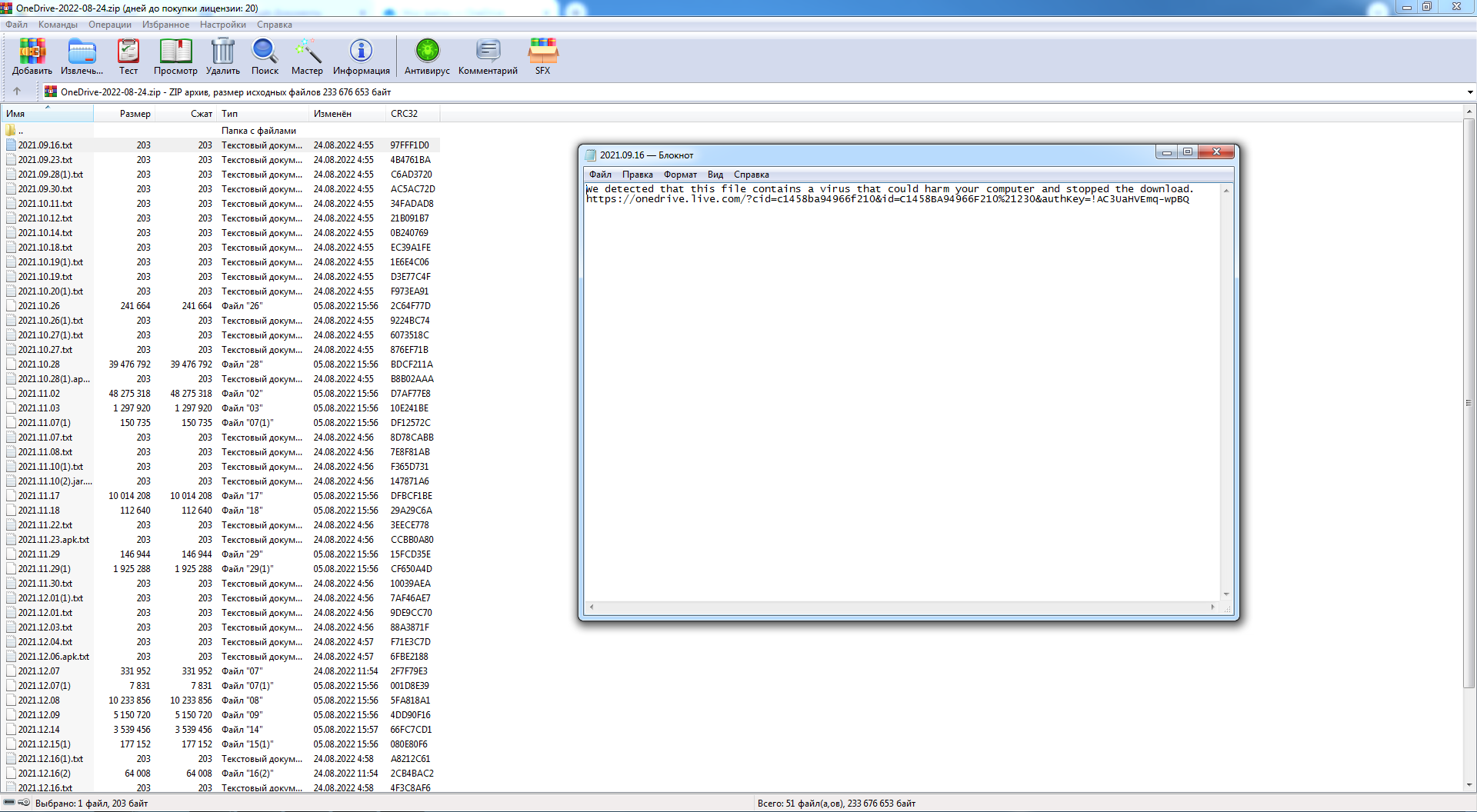
Task: Click inside Notepad text area
Action: pos(902,392)
